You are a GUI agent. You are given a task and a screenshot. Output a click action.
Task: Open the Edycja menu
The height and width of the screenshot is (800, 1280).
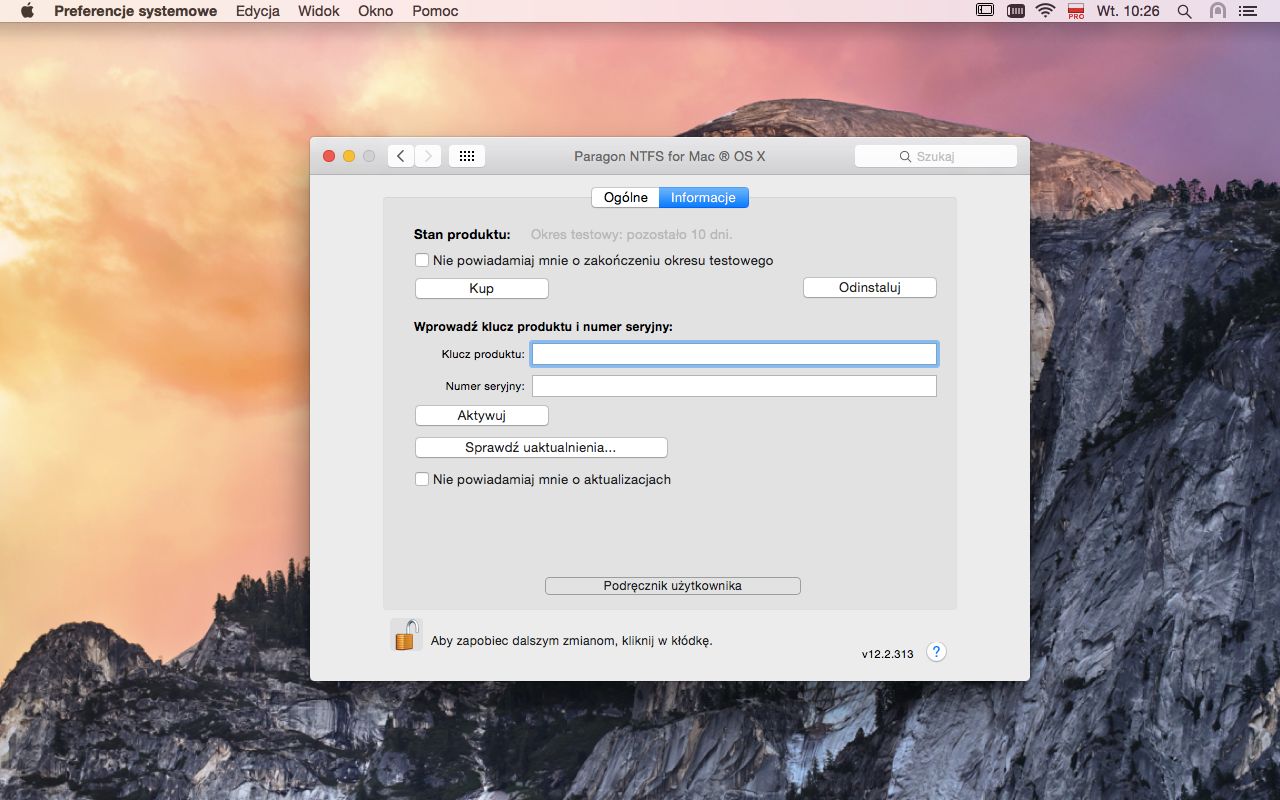click(x=257, y=11)
